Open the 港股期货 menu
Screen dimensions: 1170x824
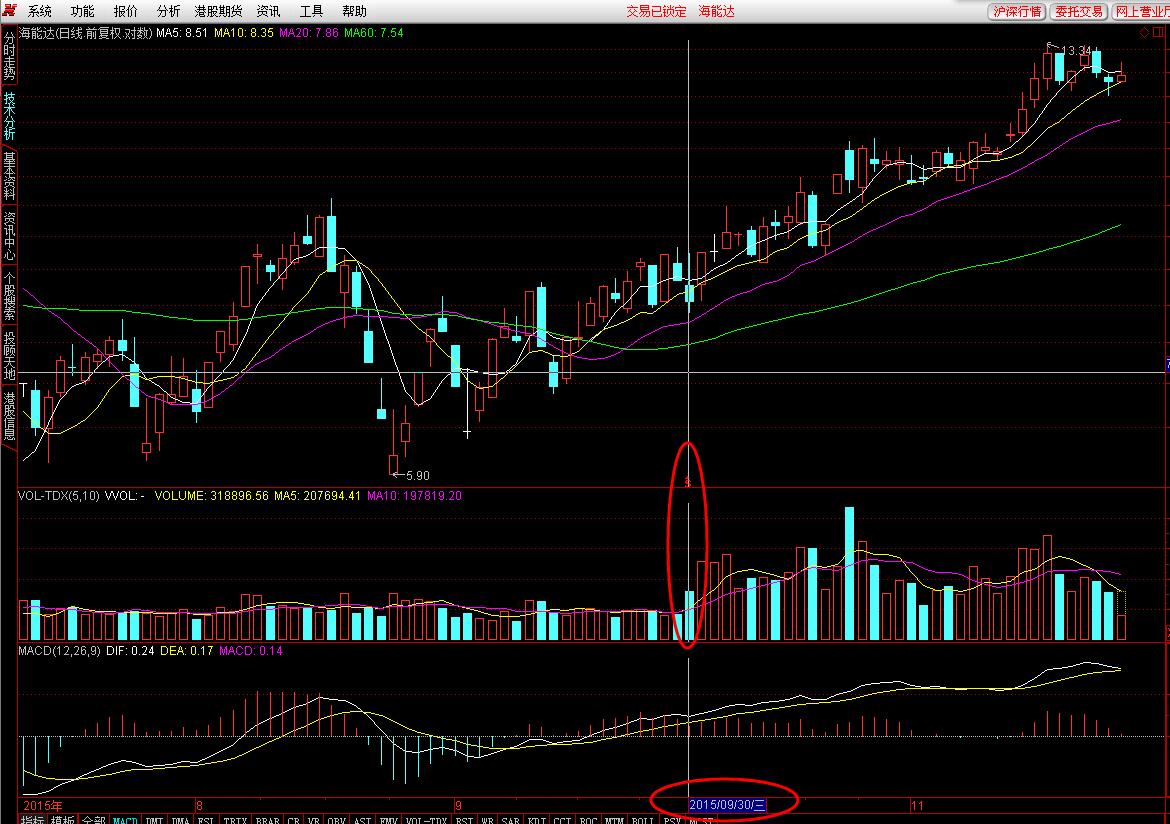pyautogui.click(x=218, y=11)
